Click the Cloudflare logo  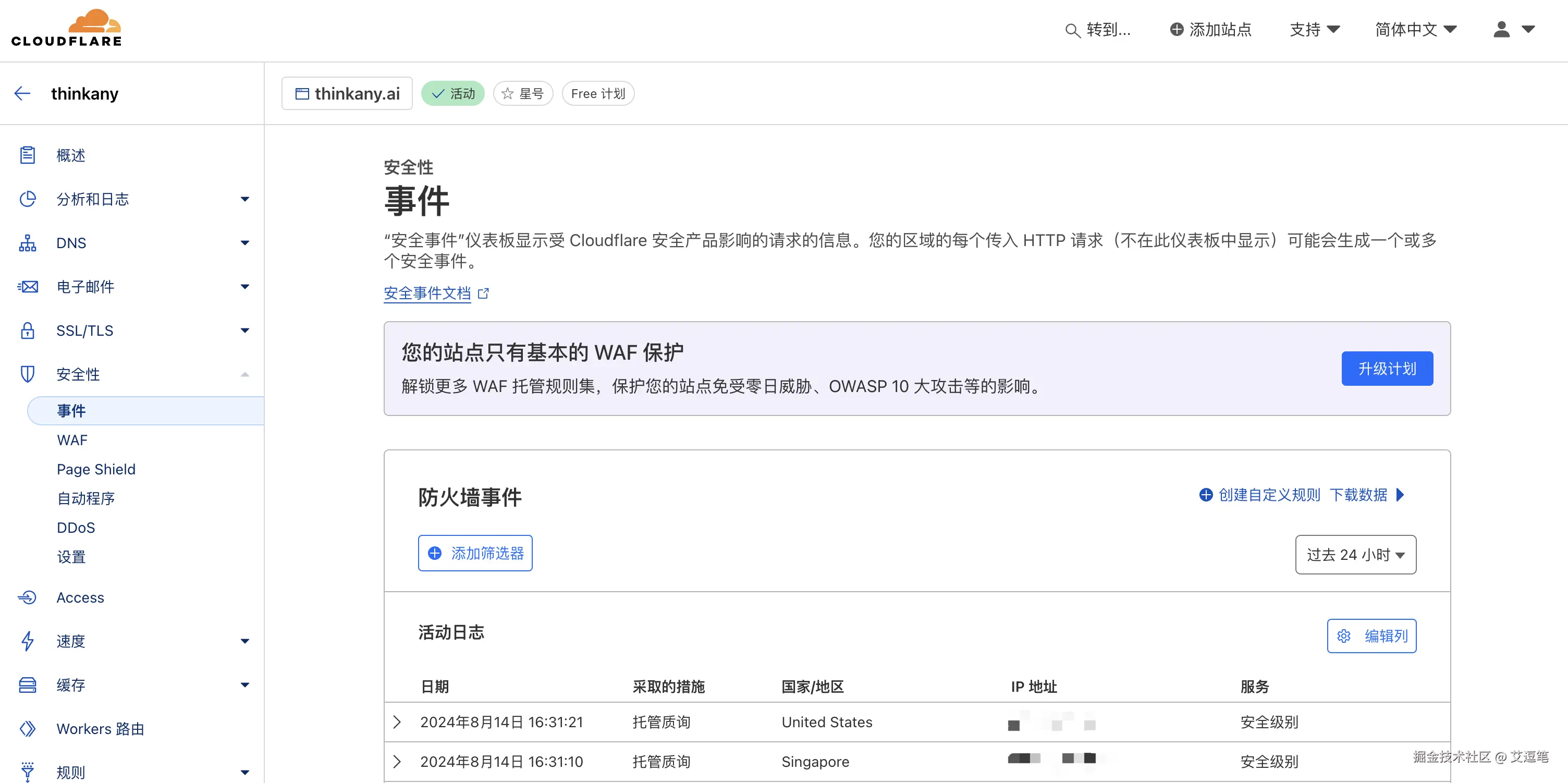(x=67, y=29)
